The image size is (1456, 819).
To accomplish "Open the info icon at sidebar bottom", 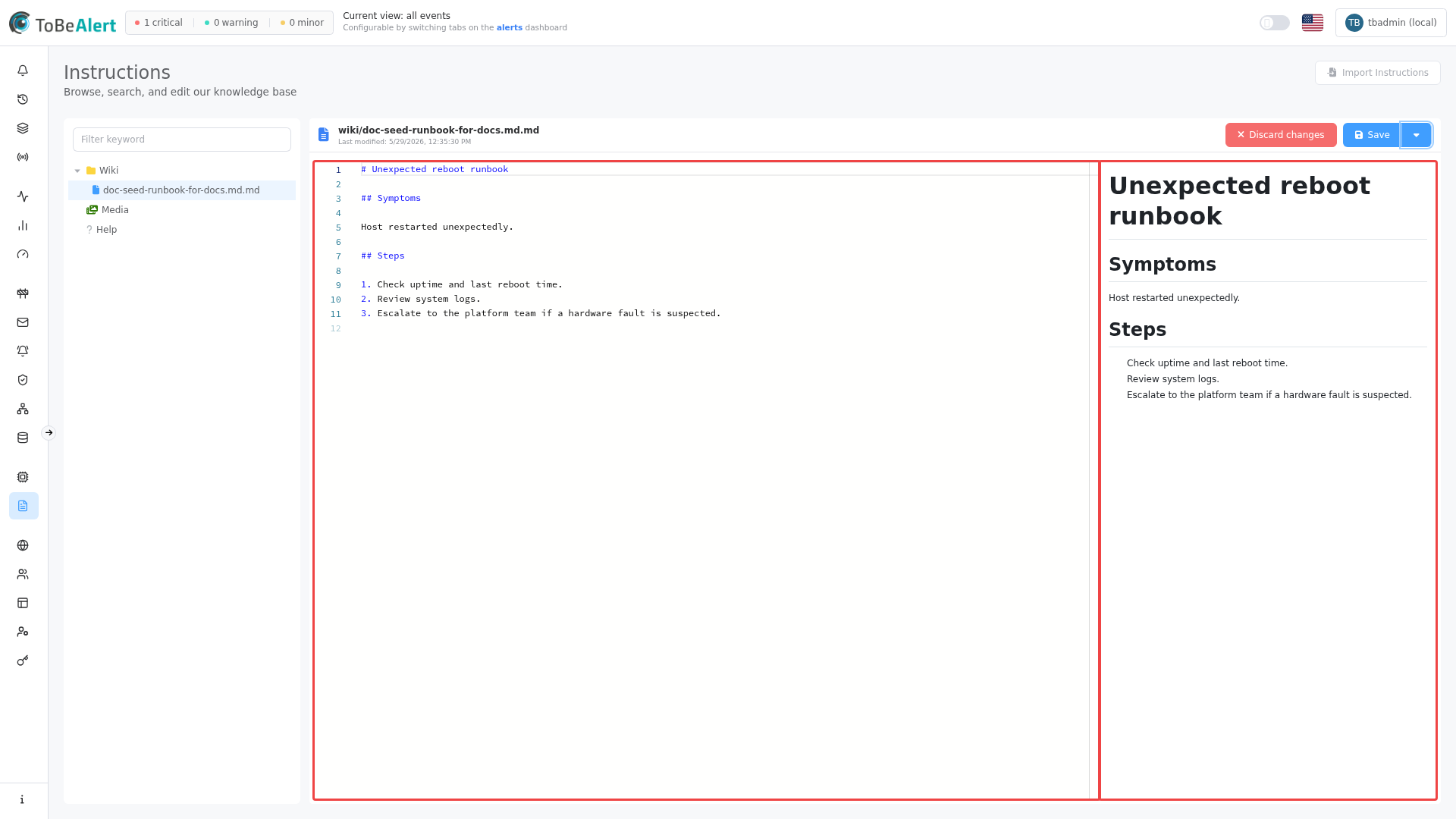I will click(x=23, y=799).
